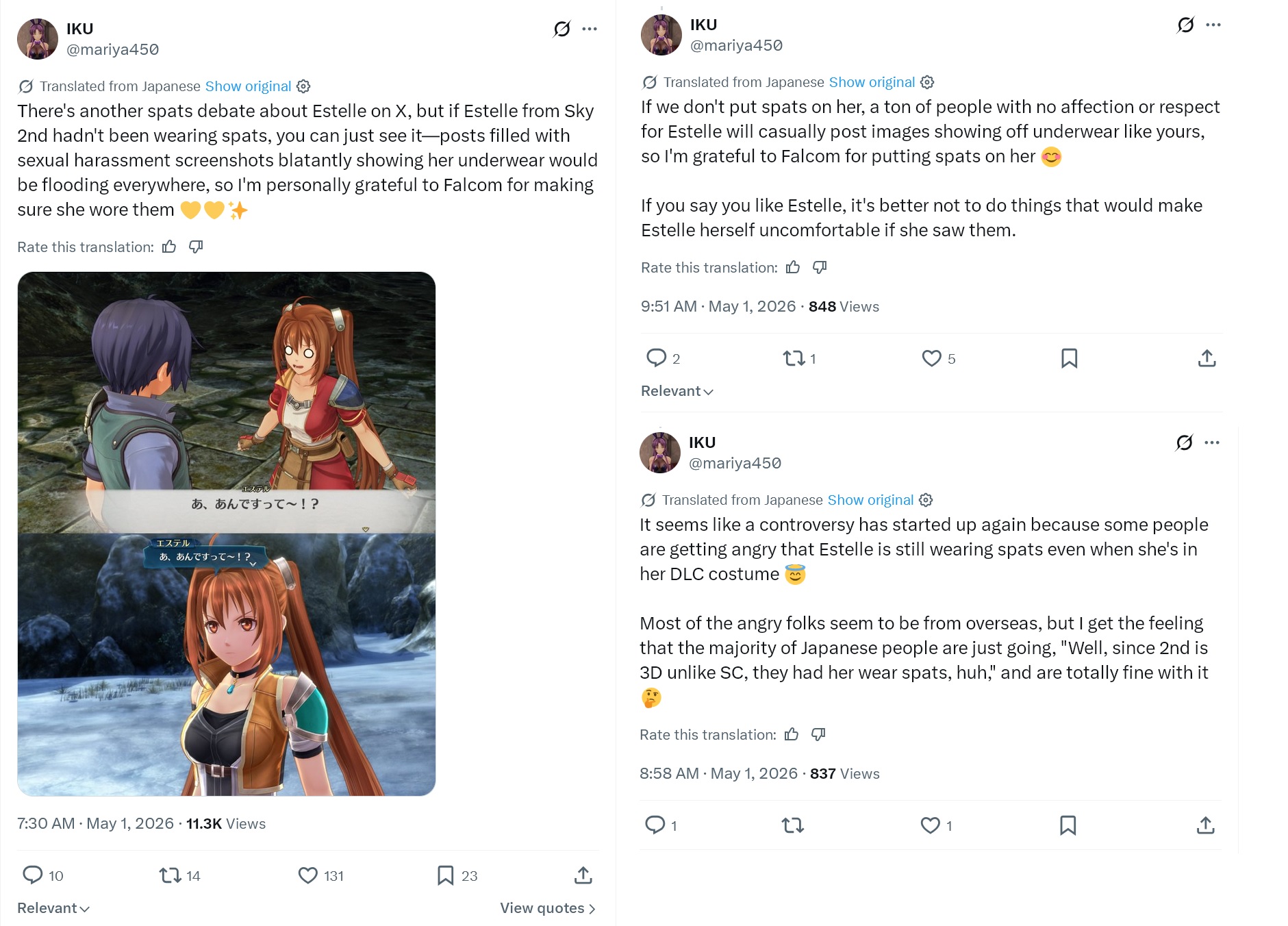
Task: Open the Estelle game screenshot image
Action: pyautogui.click(x=227, y=534)
